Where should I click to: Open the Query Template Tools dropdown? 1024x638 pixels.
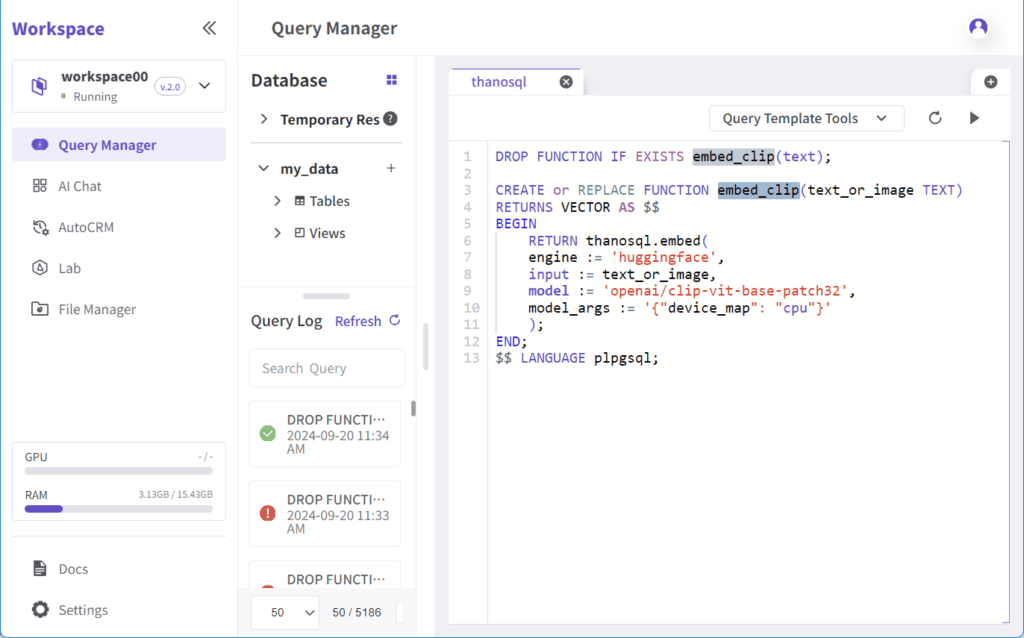(807, 118)
